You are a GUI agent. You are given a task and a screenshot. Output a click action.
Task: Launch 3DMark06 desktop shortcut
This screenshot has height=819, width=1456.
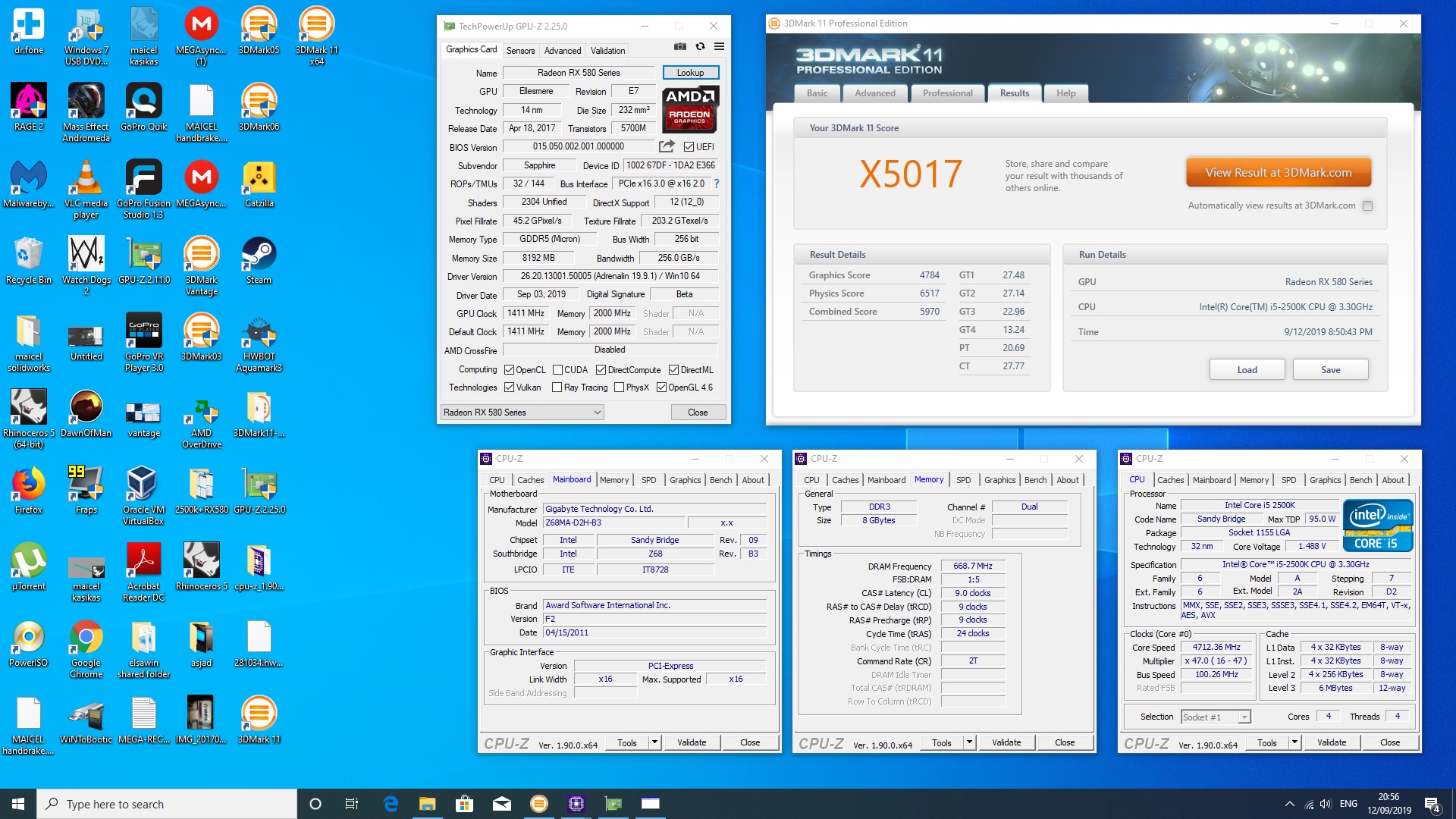(x=259, y=107)
